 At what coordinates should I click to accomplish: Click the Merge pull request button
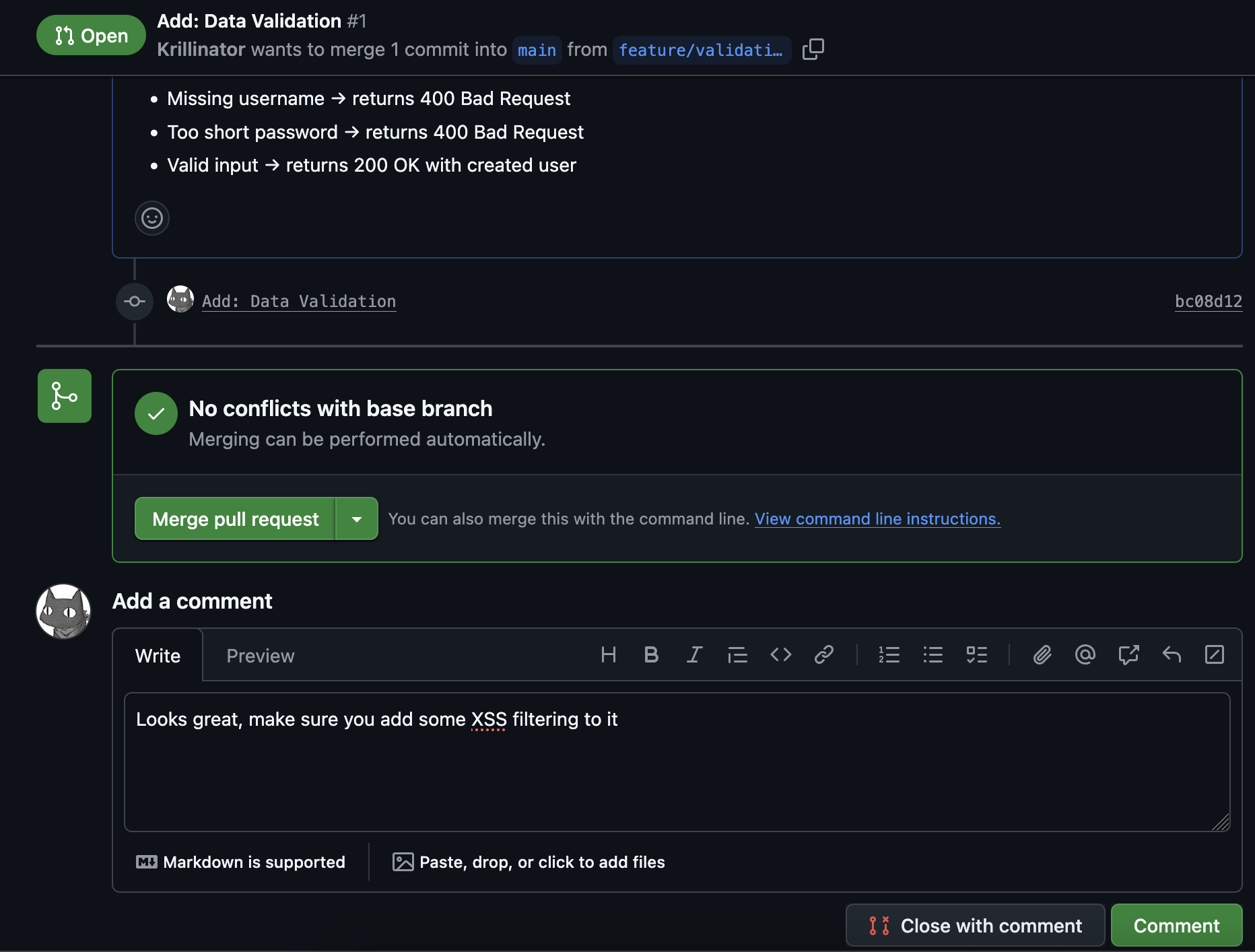click(235, 518)
